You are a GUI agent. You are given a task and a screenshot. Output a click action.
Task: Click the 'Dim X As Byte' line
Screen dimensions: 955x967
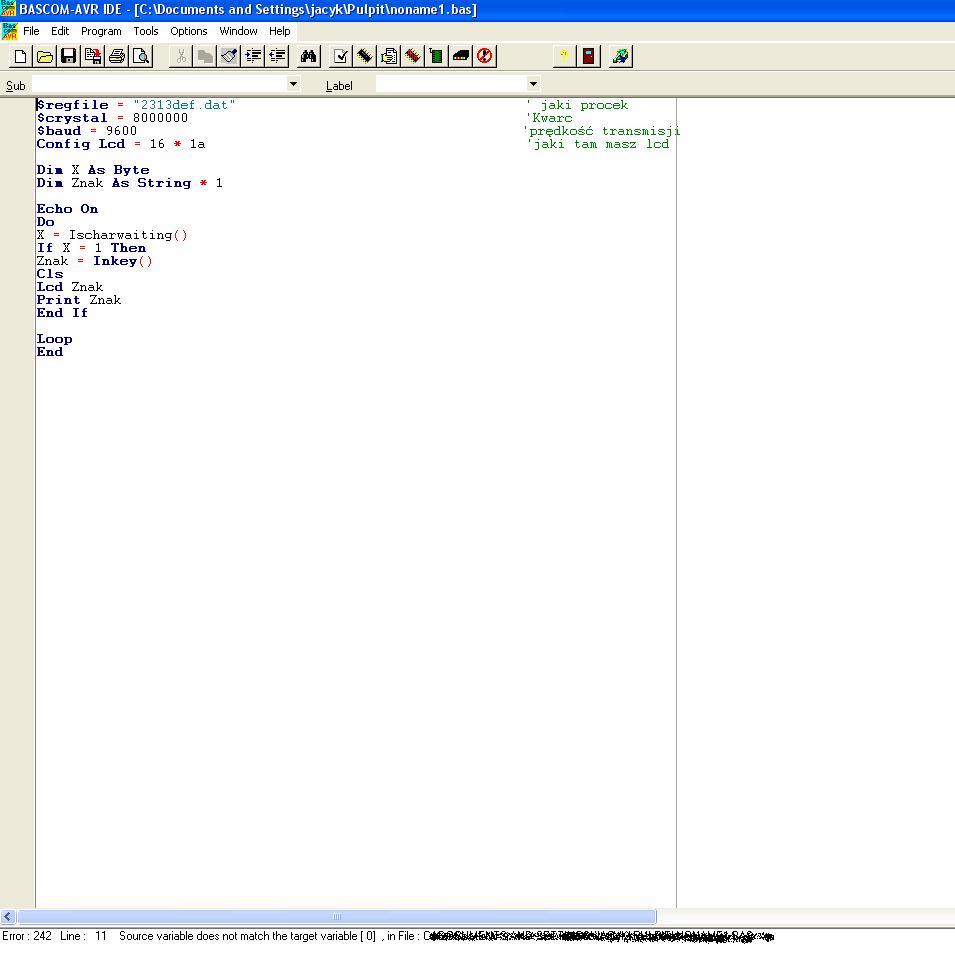93,170
